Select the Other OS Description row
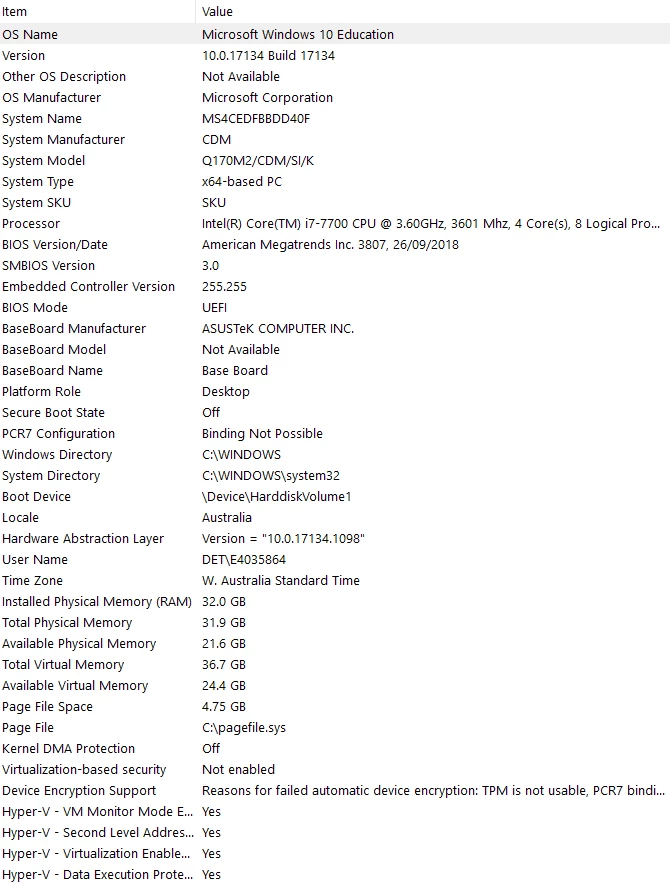Image resolution: width=670 pixels, height=885 pixels. pyautogui.click(x=335, y=76)
